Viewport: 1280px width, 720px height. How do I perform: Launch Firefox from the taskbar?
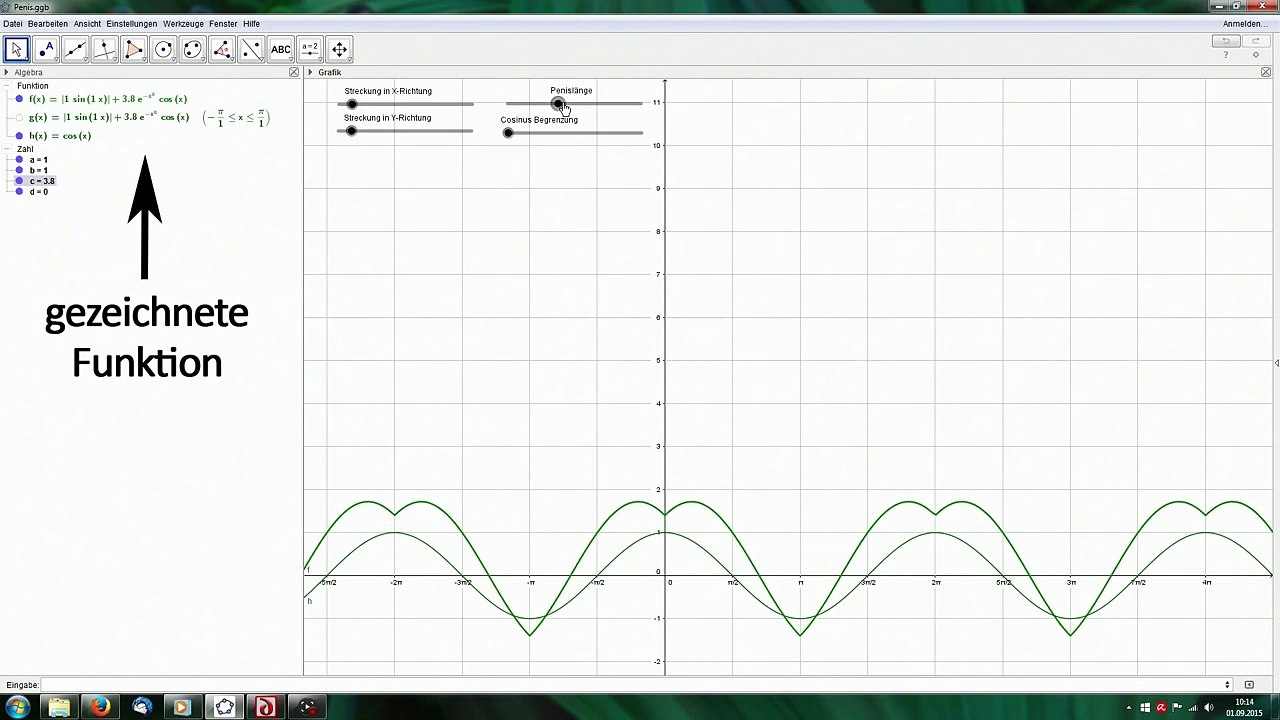100,707
